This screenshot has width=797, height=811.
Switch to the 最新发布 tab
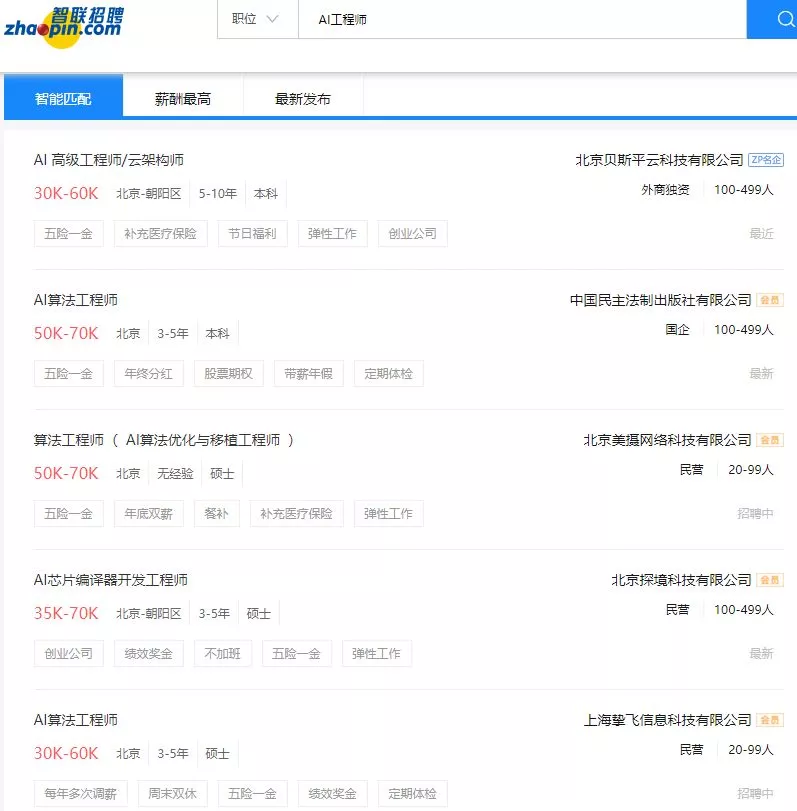point(303,99)
